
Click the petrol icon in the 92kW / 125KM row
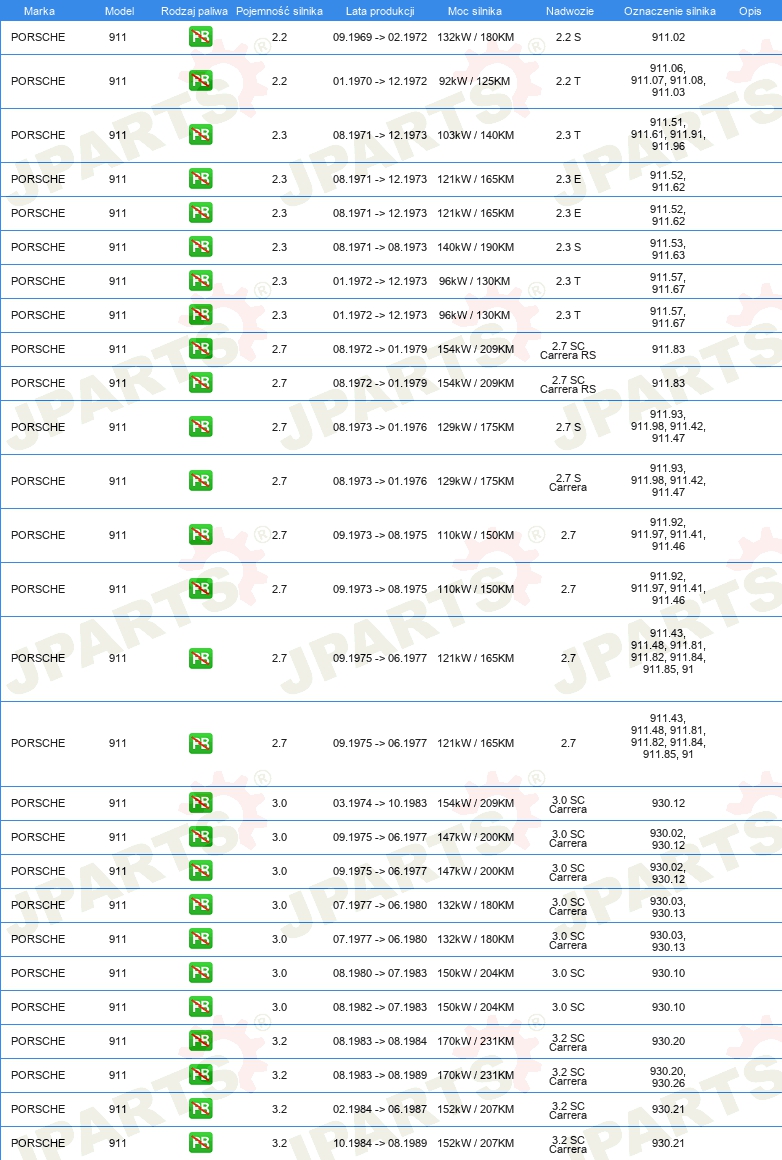tap(200, 81)
